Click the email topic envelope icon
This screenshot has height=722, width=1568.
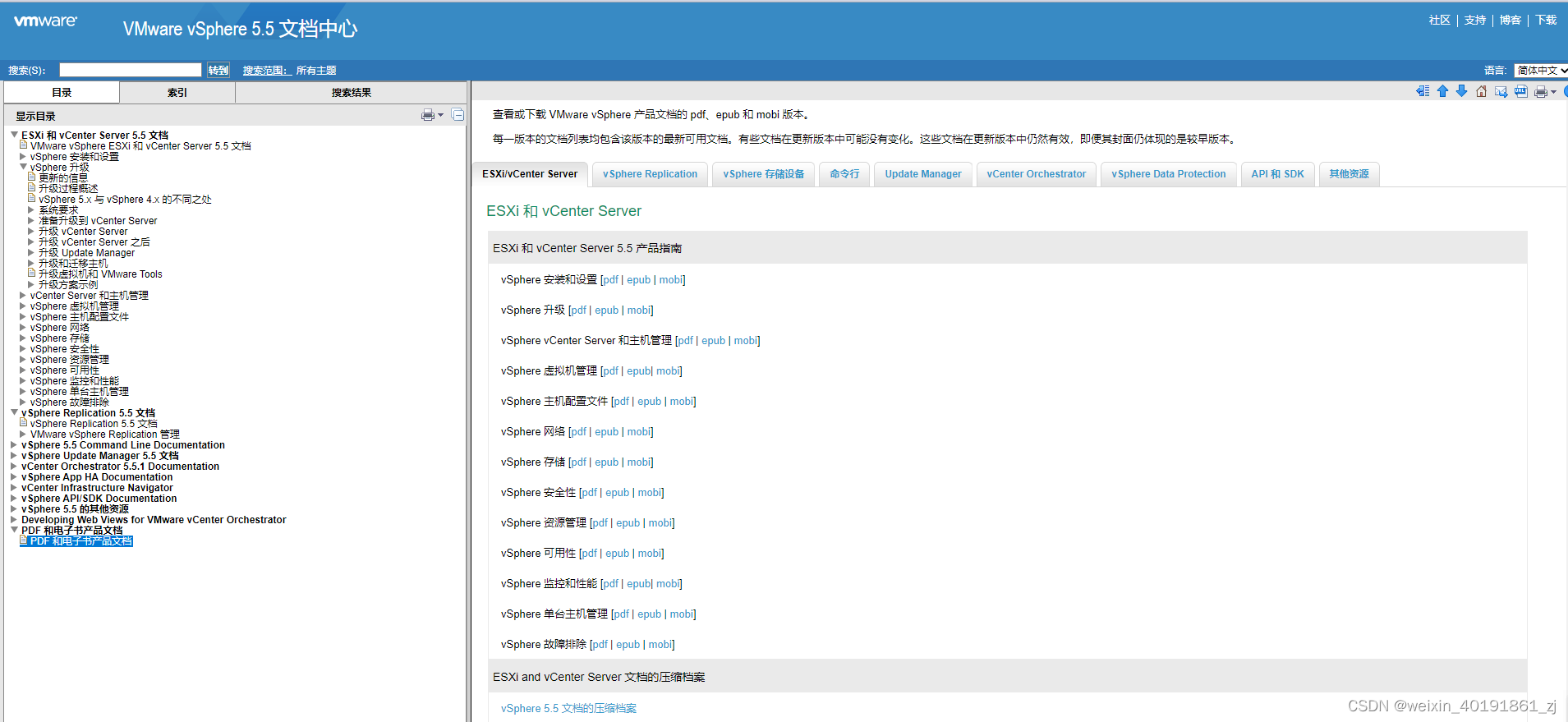(1501, 91)
